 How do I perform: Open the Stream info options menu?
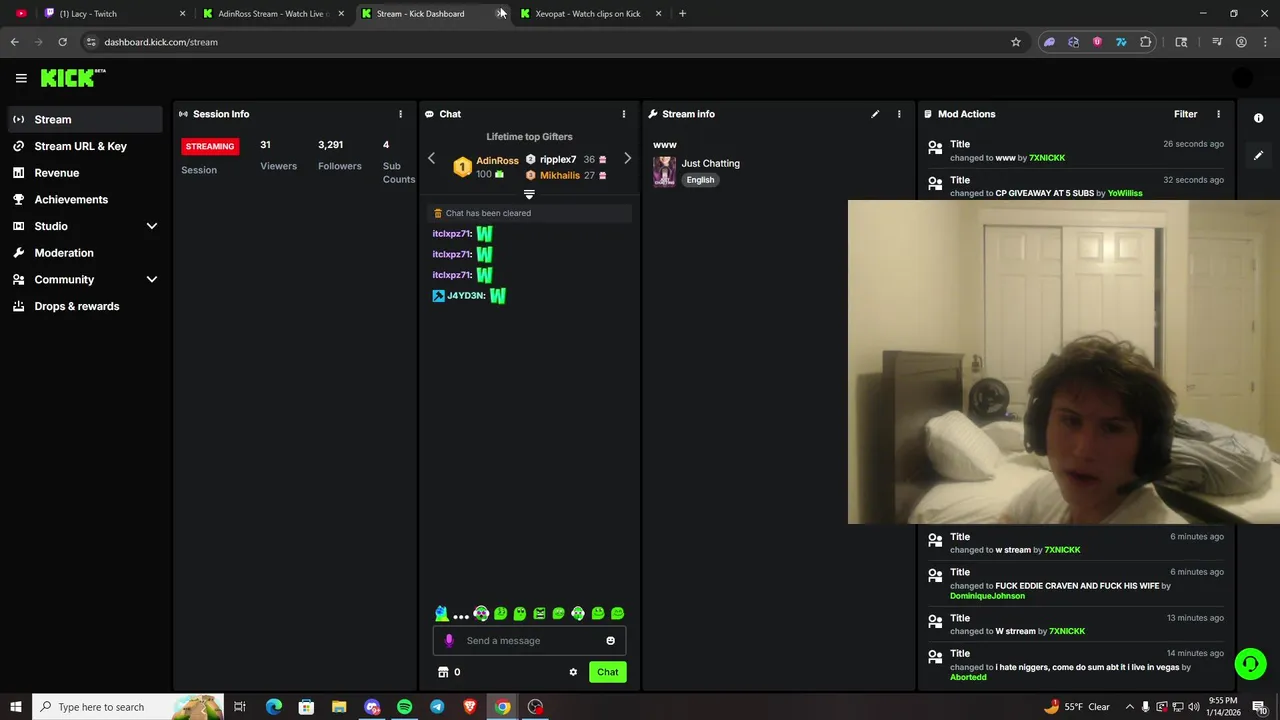(x=899, y=114)
